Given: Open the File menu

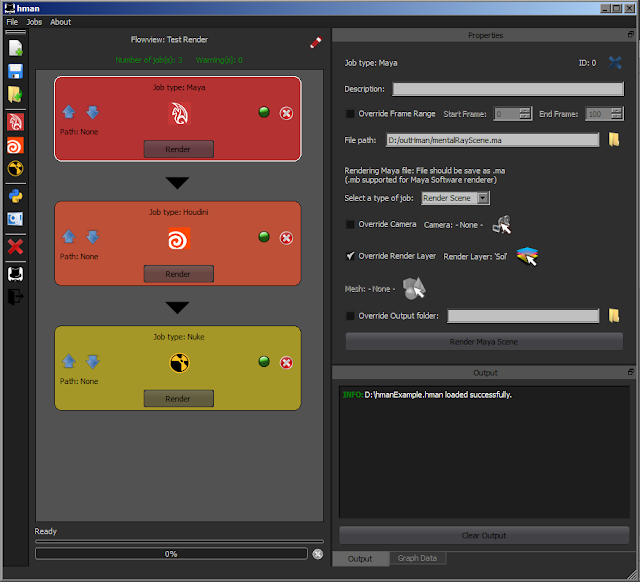Looking at the screenshot, I should click(12, 22).
